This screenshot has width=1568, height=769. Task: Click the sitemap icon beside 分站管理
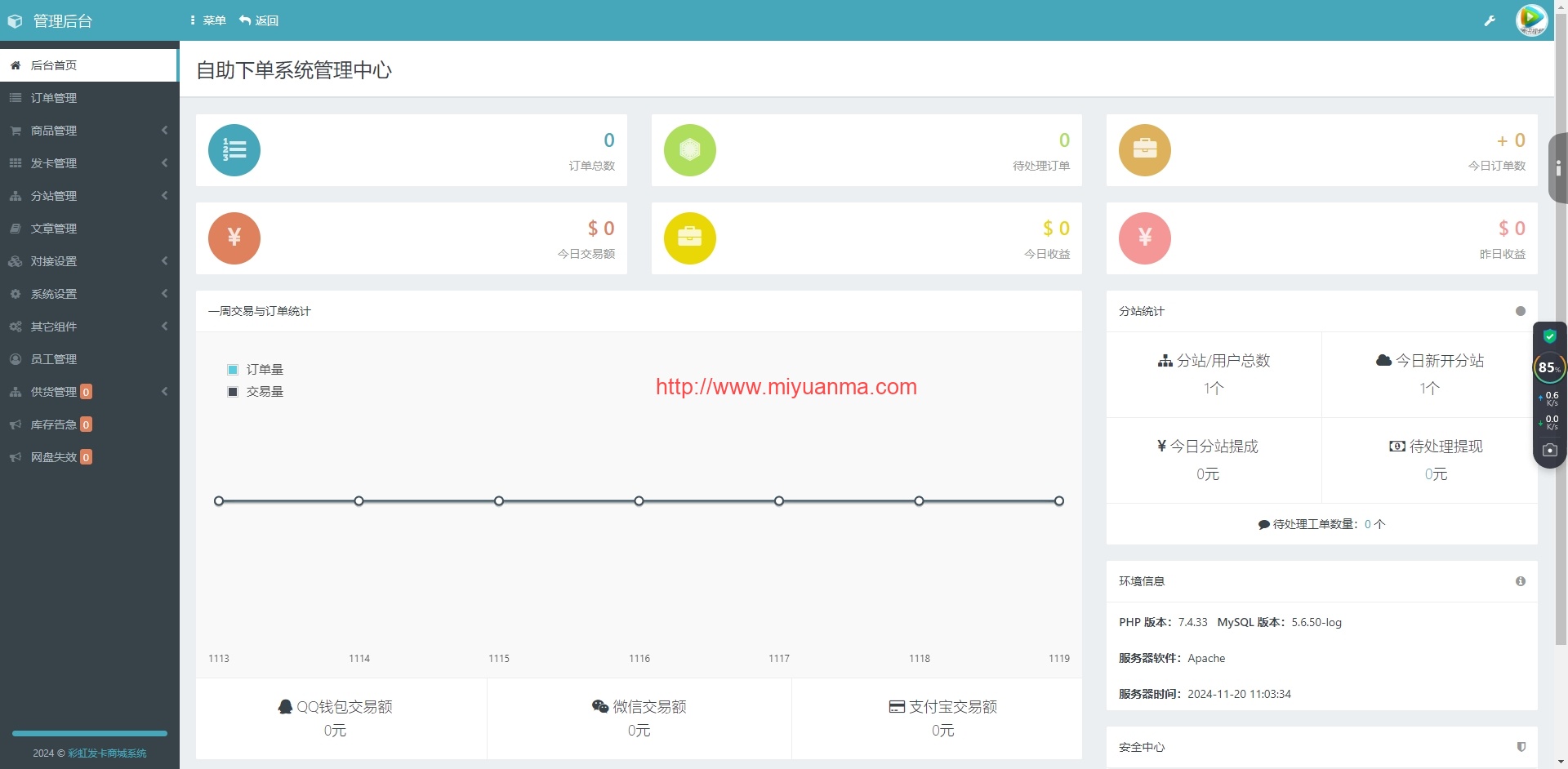click(x=16, y=196)
